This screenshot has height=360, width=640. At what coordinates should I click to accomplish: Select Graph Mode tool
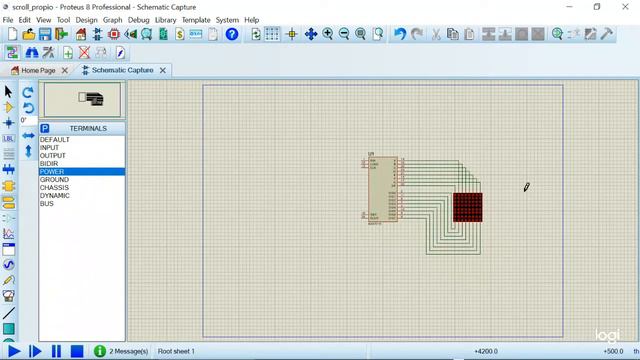coord(8,233)
